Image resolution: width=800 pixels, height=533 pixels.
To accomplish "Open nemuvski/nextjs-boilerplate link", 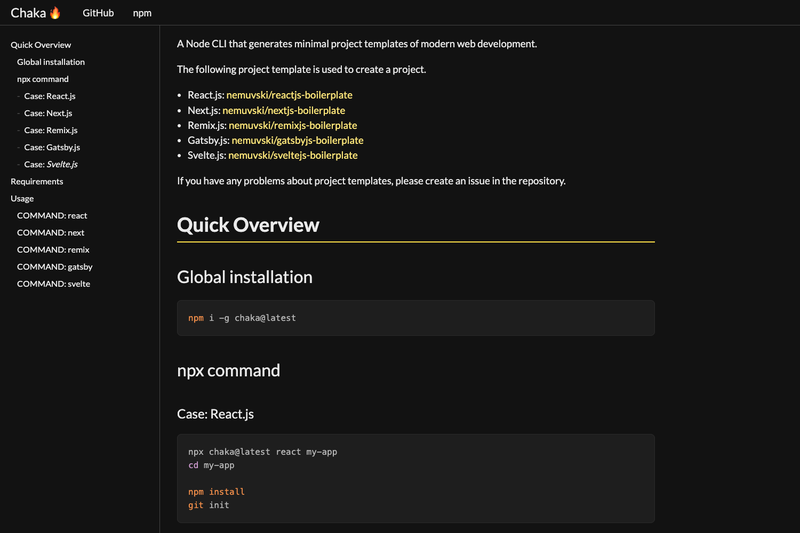I will click(284, 110).
